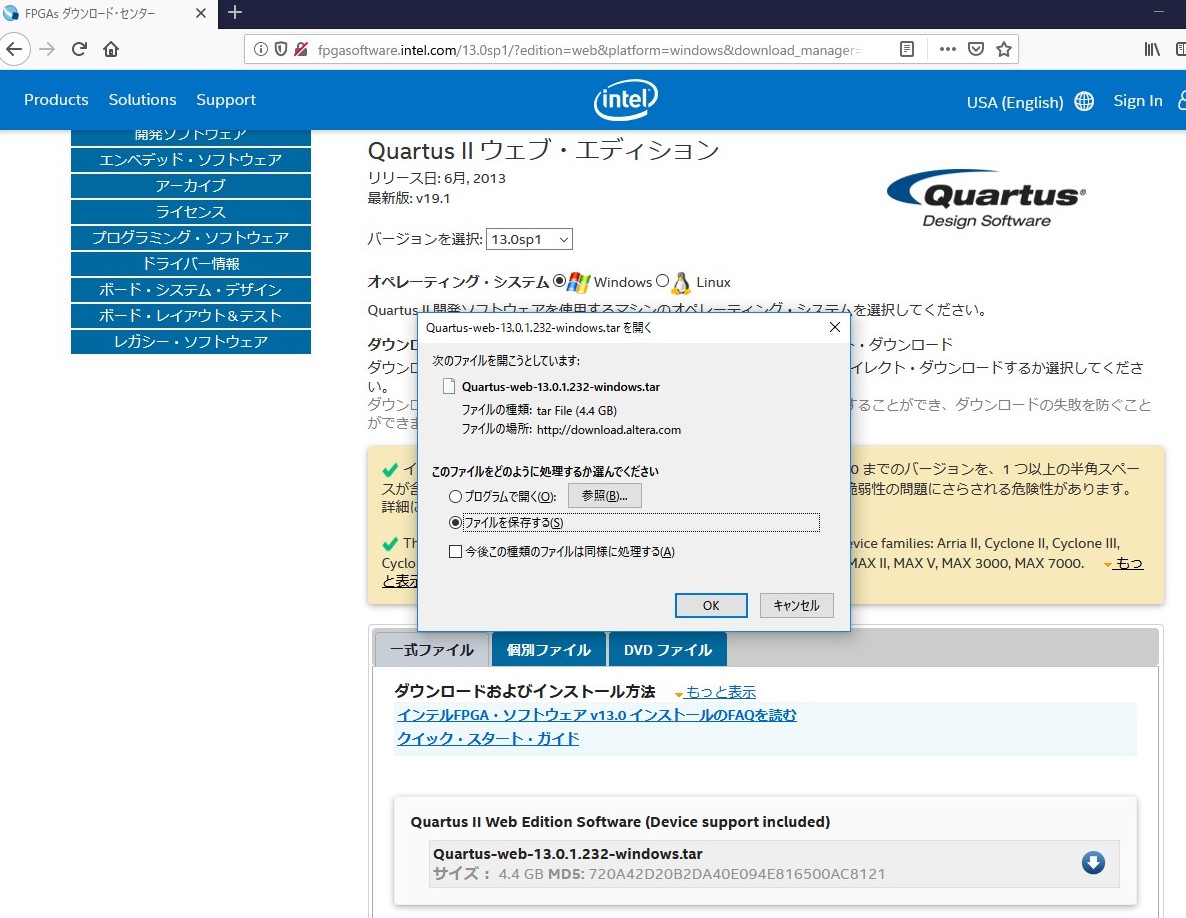Open ボード・レイアウト&テスト sidebar item

coord(191,315)
